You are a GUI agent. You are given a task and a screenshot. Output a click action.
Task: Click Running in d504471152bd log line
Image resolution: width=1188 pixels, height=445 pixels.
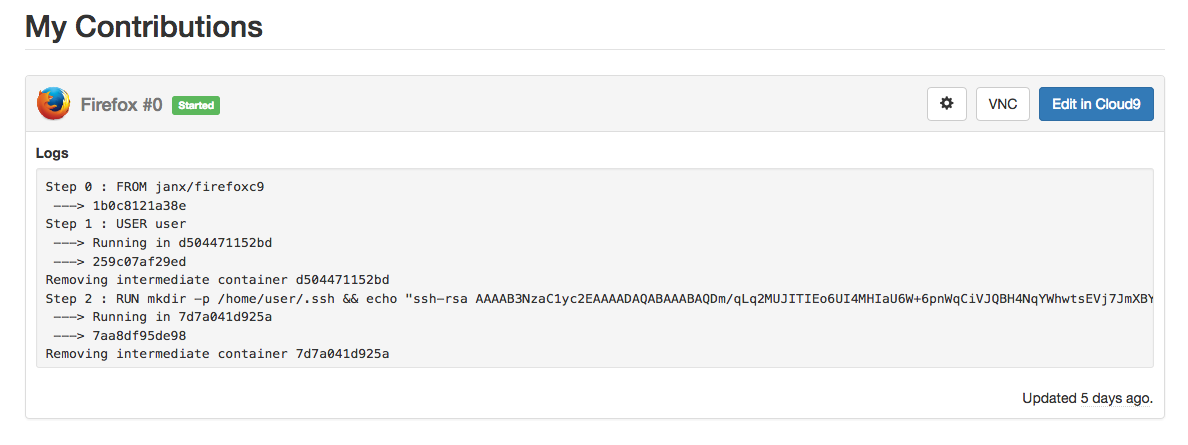(x=180, y=242)
